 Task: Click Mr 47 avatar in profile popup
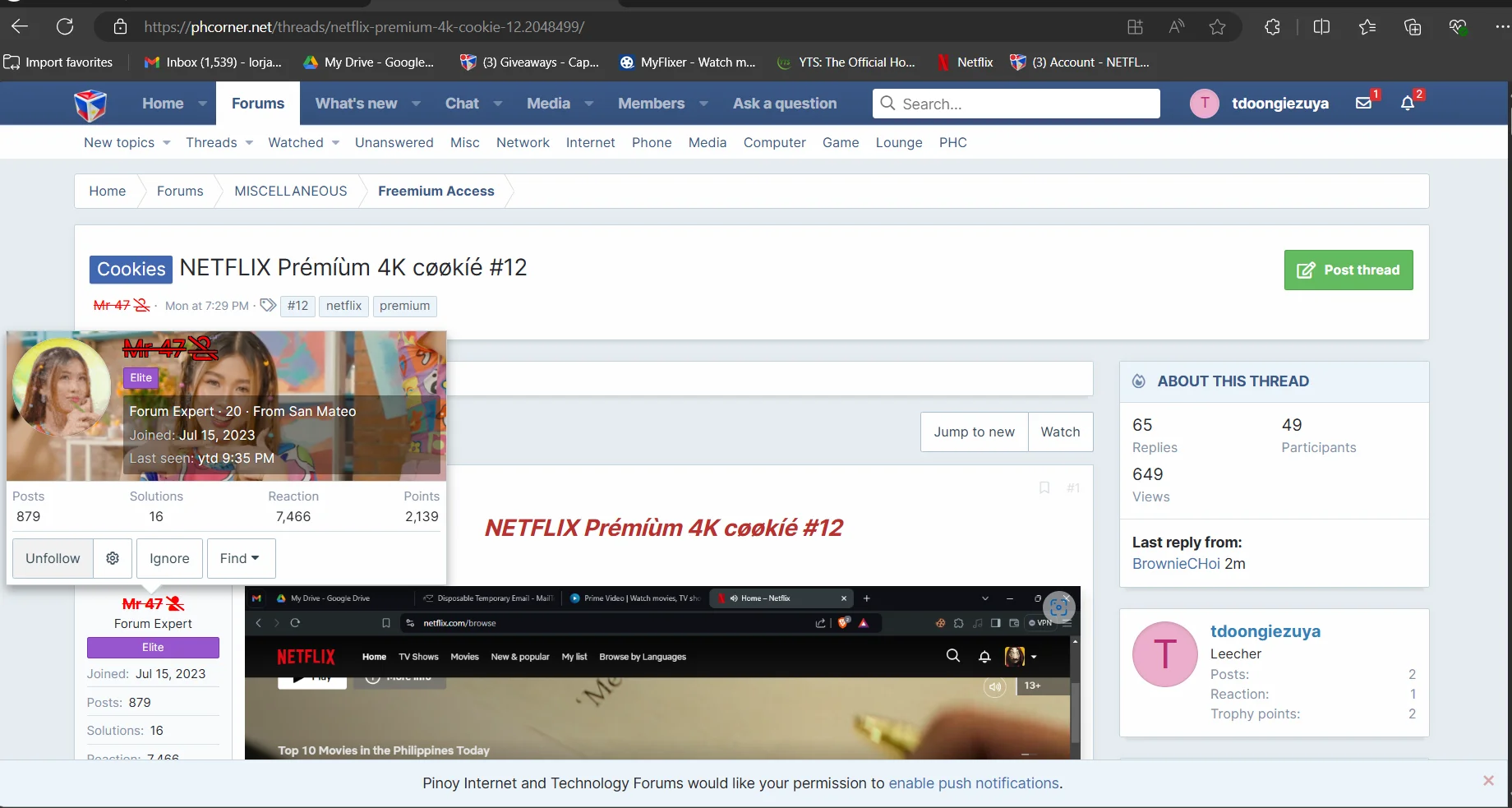(x=62, y=387)
